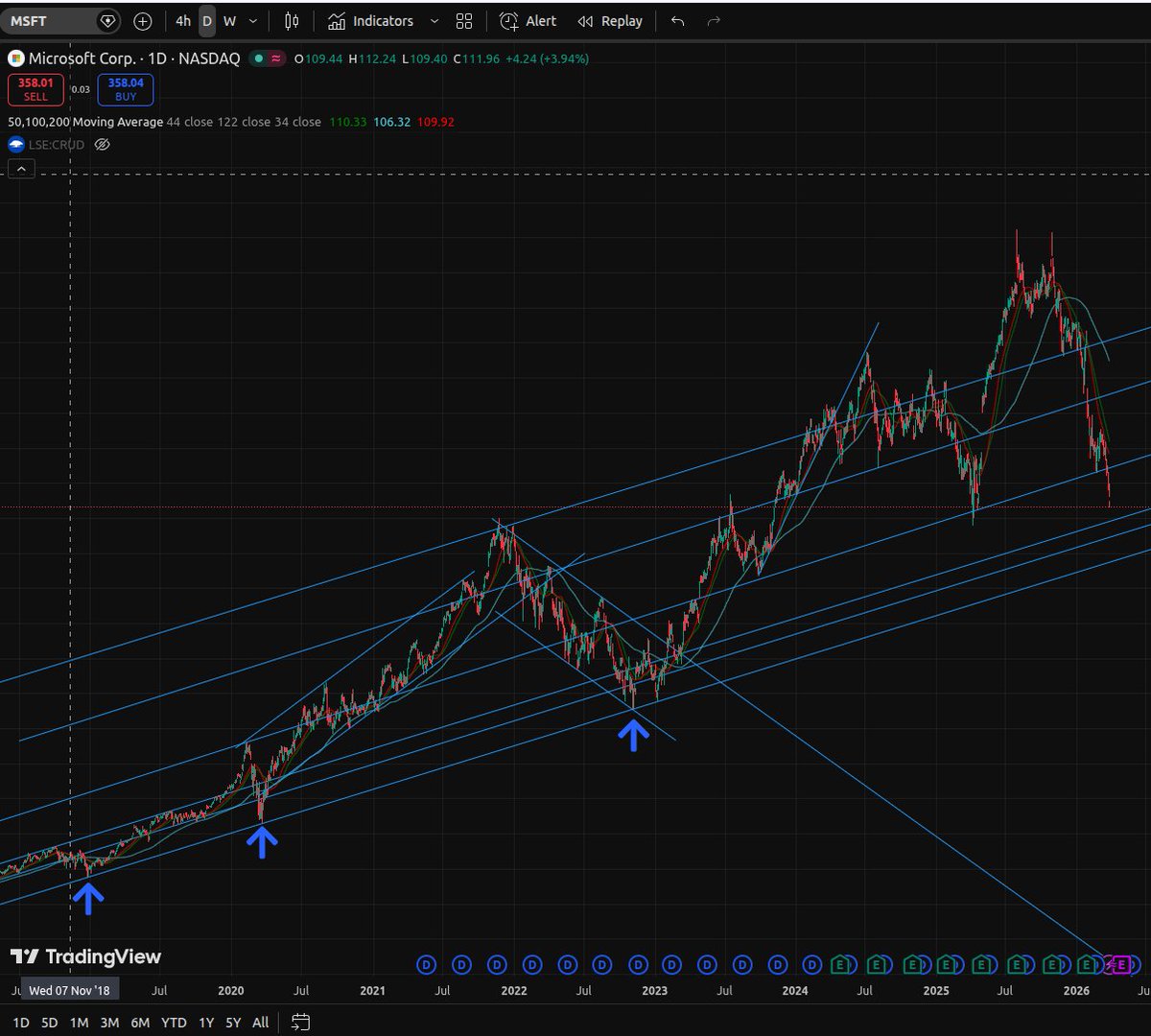Click the +4.24 (+3.94%) change value
This screenshot has height=1036, width=1151.
(x=546, y=59)
